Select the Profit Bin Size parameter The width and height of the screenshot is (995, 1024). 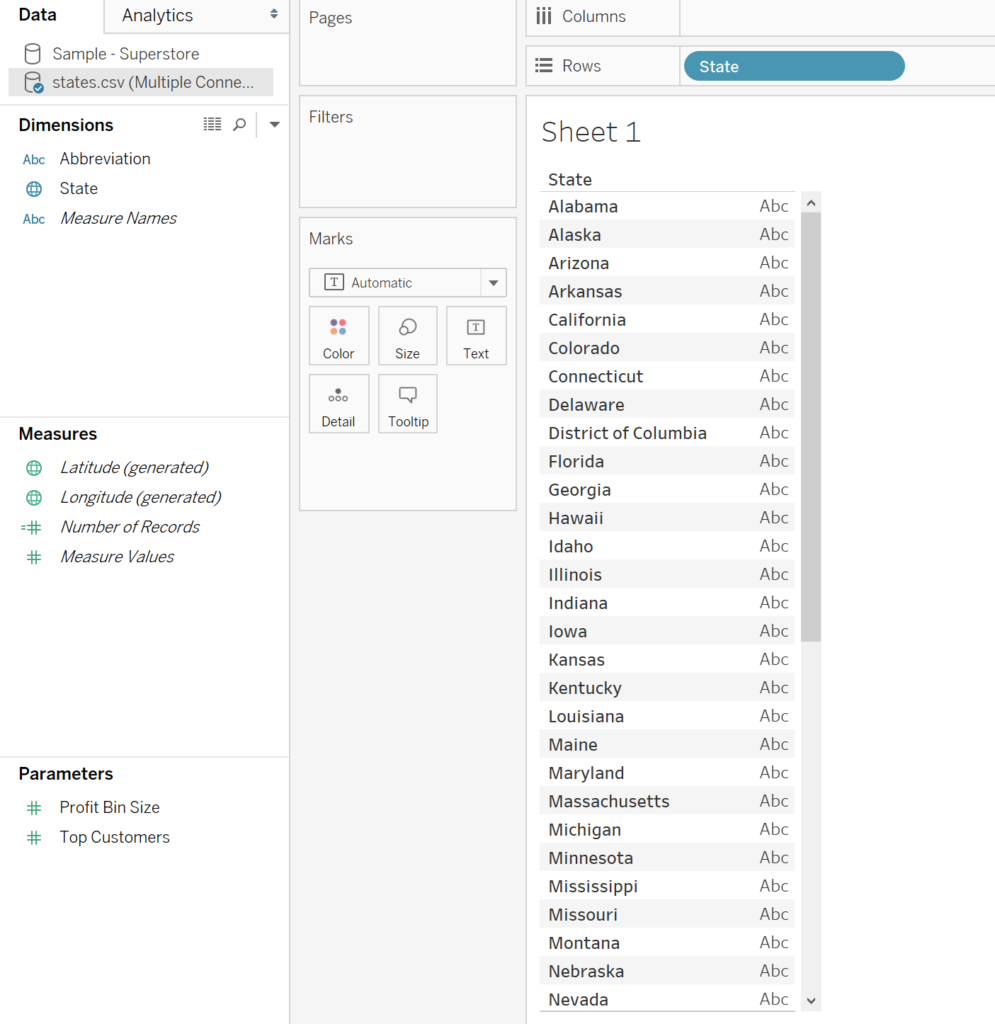[x=110, y=807]
